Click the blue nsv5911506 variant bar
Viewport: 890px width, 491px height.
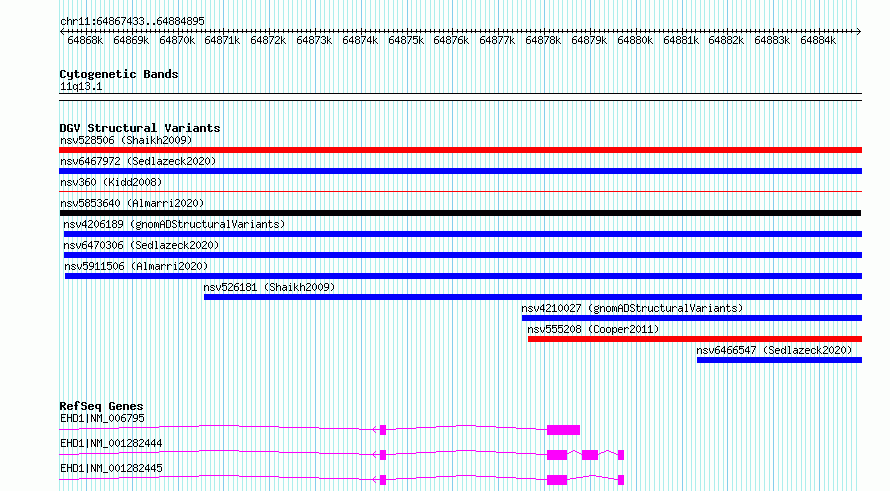pyautogui.click(x=463, y=276)
